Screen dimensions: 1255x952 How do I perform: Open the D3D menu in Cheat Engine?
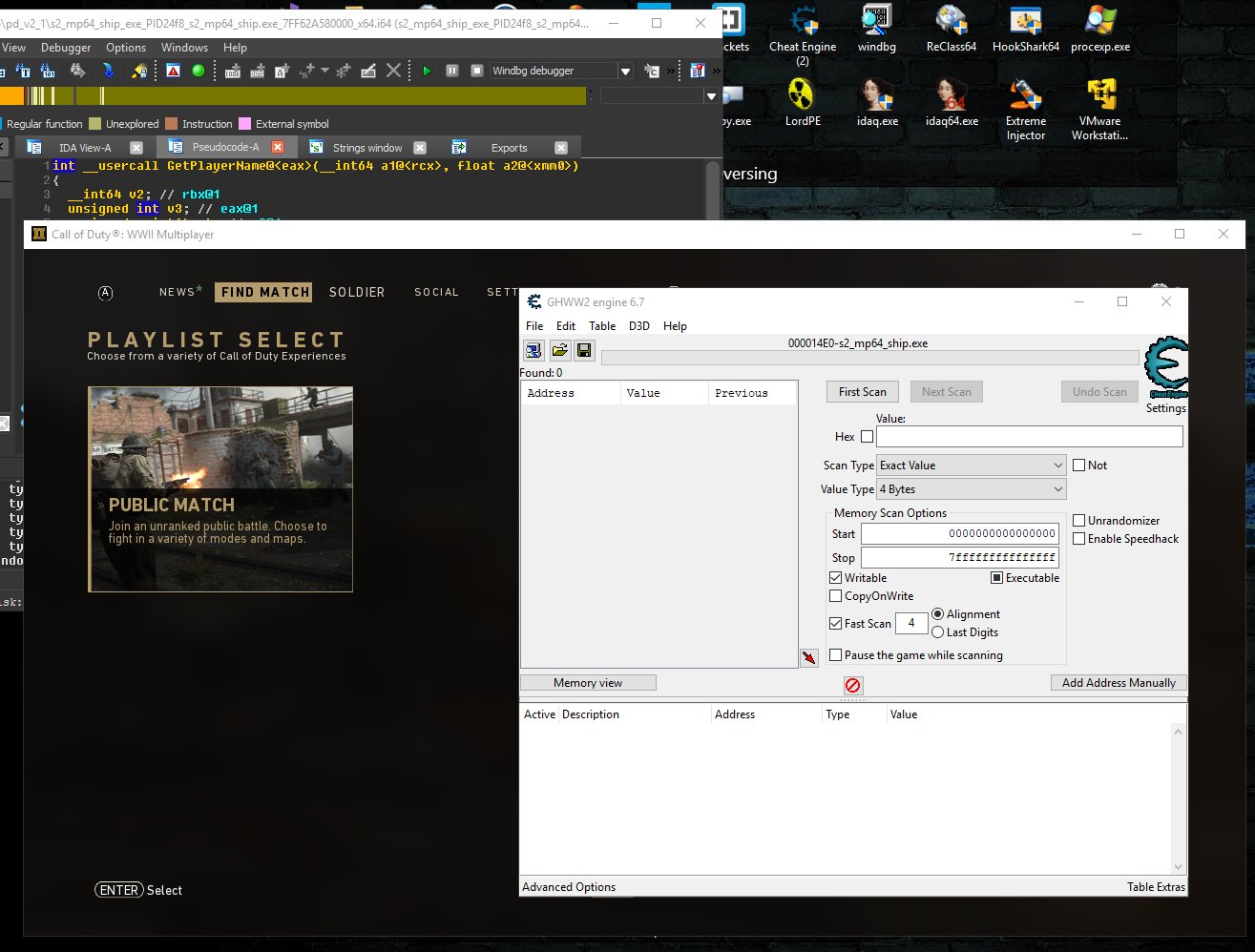[639, 326]
